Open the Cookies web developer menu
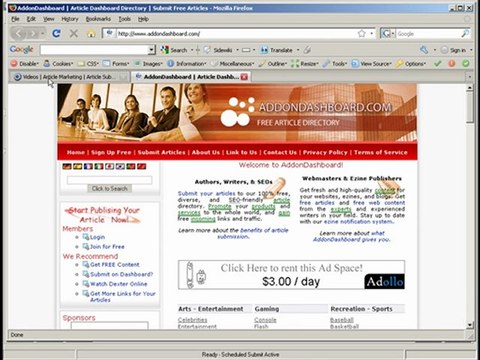Screen dimensions: 480x360 point(58,63)
